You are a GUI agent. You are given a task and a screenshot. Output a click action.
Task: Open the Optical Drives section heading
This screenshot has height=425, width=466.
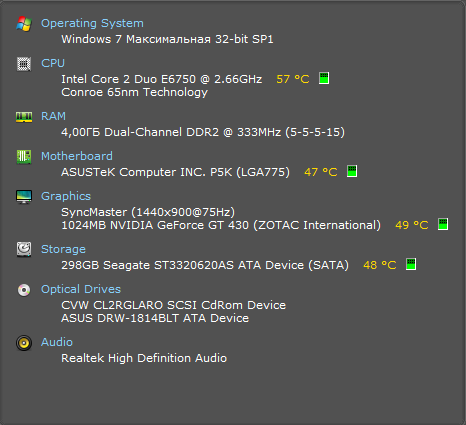pos(81,289)
